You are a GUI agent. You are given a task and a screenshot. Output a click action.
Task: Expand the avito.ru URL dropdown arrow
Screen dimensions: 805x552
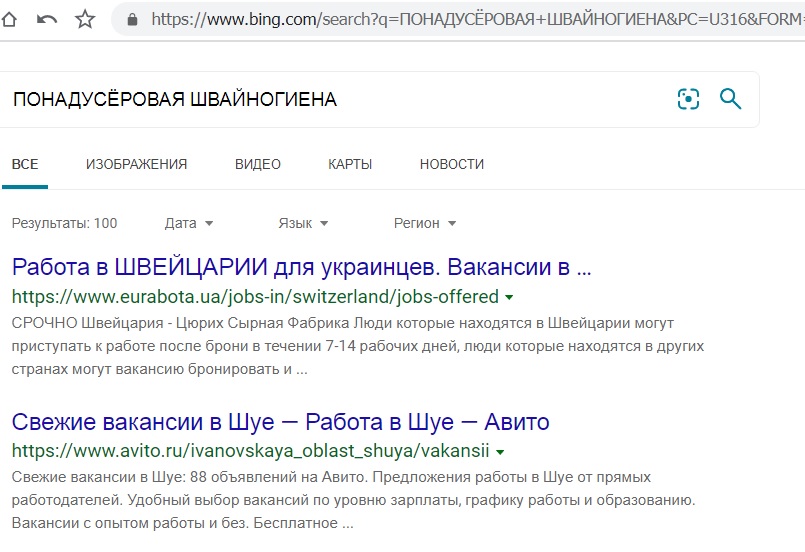point(500,452)
